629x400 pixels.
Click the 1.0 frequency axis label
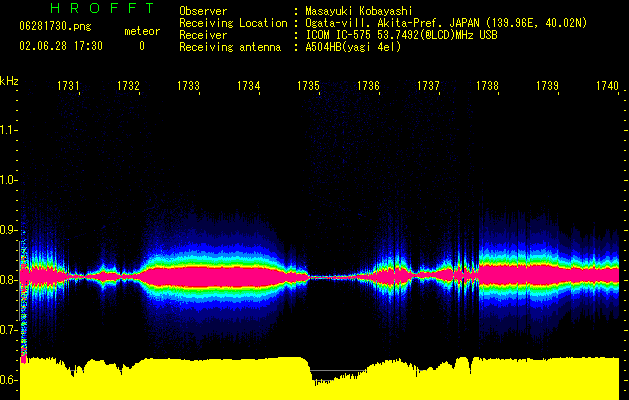(8, 180)
